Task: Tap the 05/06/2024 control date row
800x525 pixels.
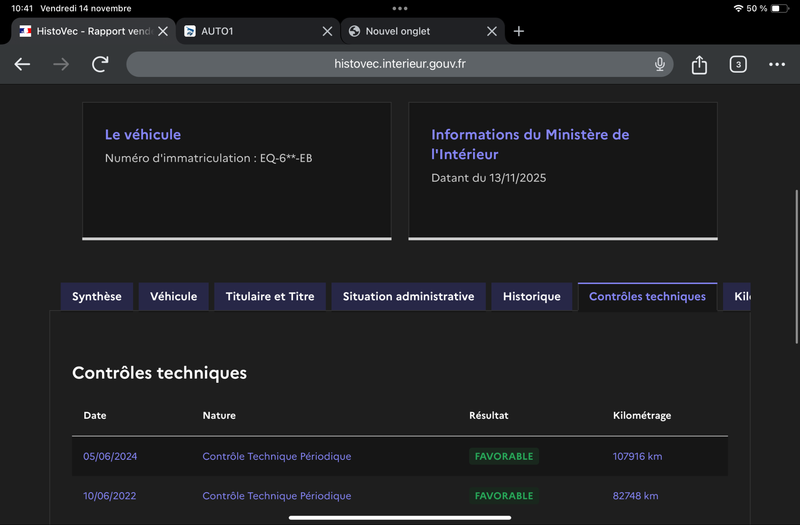Action: tap(110, 457)
